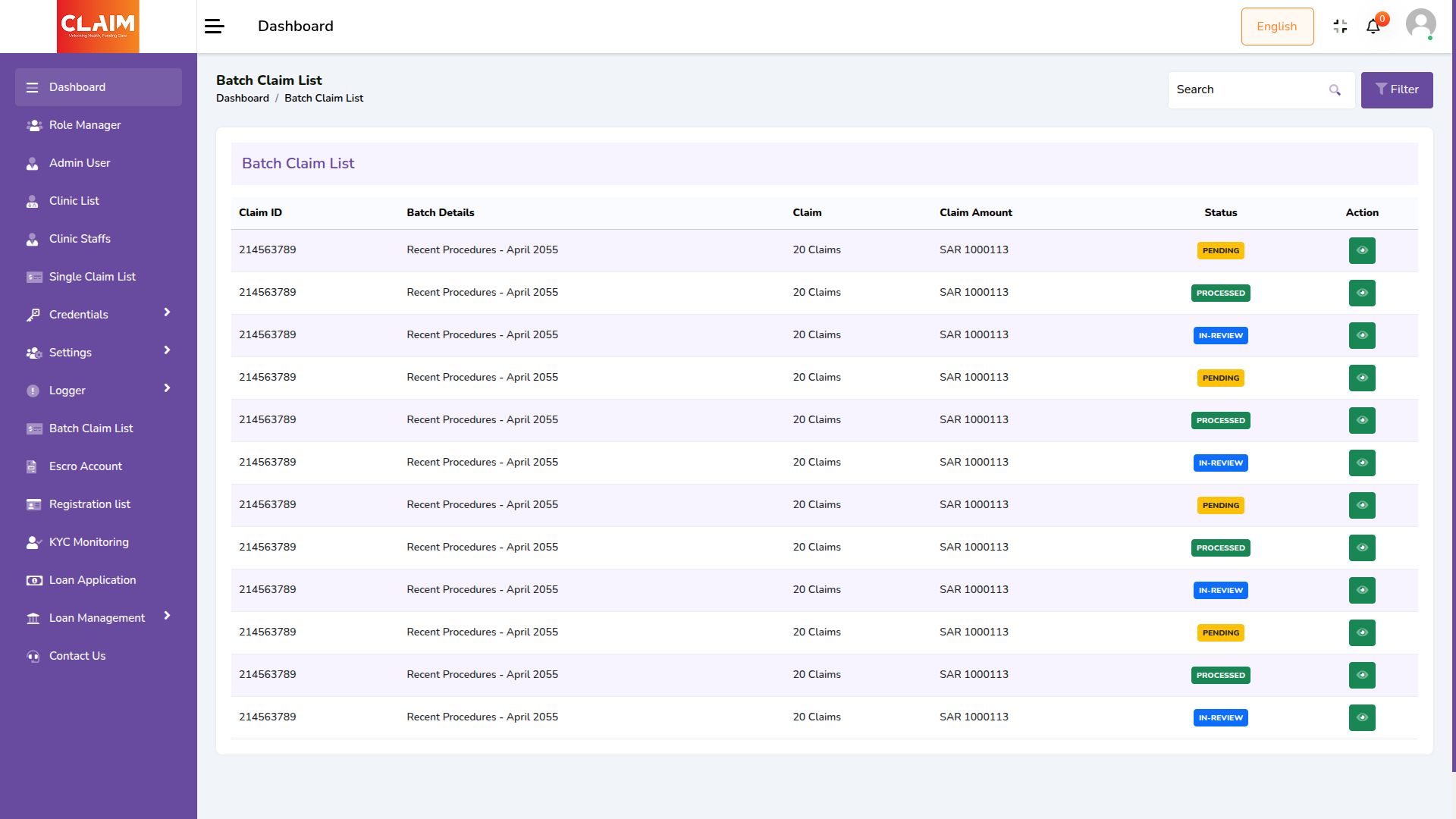The image size is (1456, 819).
Task: Expand the Loan Management submenu
Action: pos(167,616)
